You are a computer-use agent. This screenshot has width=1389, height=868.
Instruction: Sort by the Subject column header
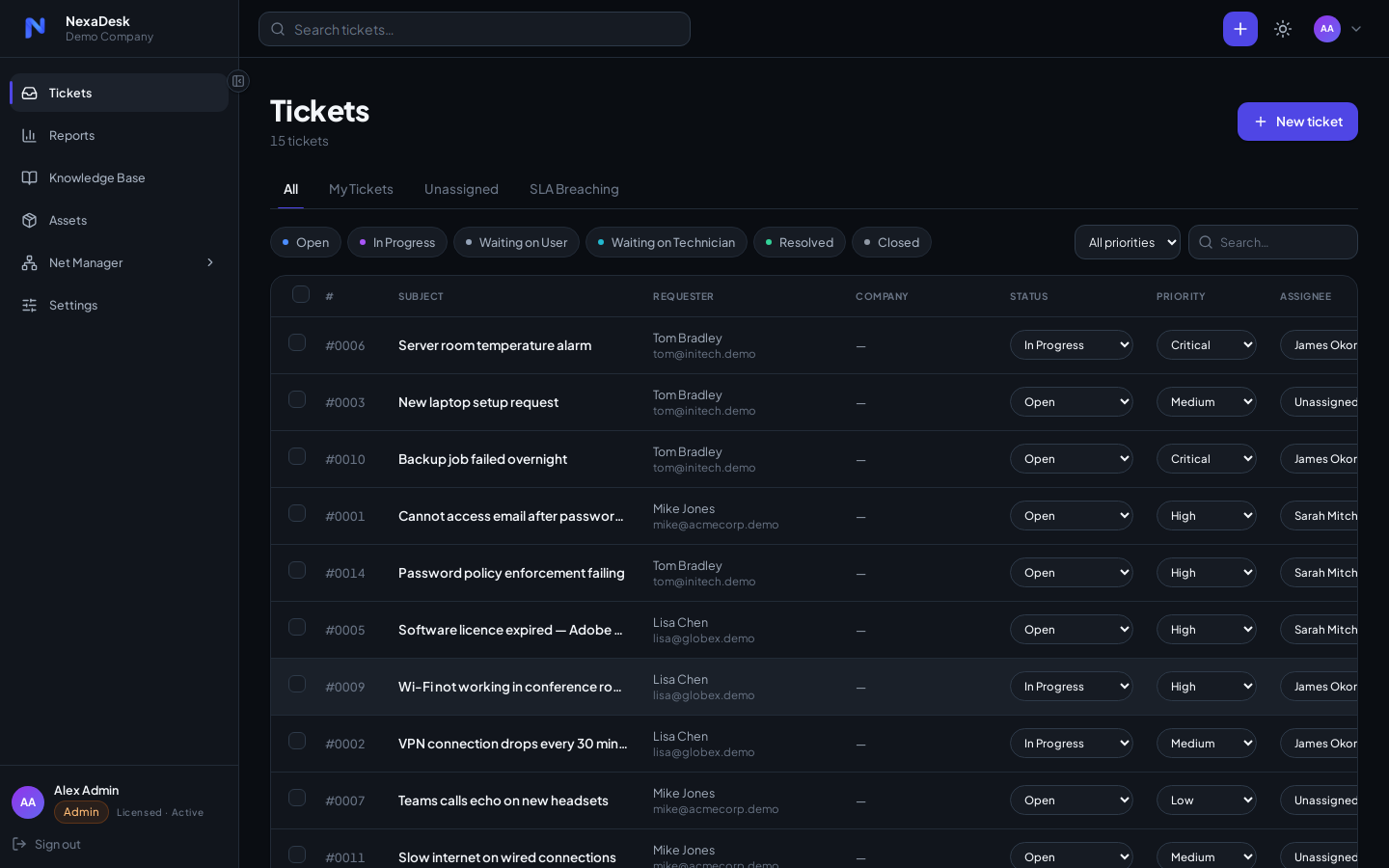pyautogui.click(x=421, y=296)
